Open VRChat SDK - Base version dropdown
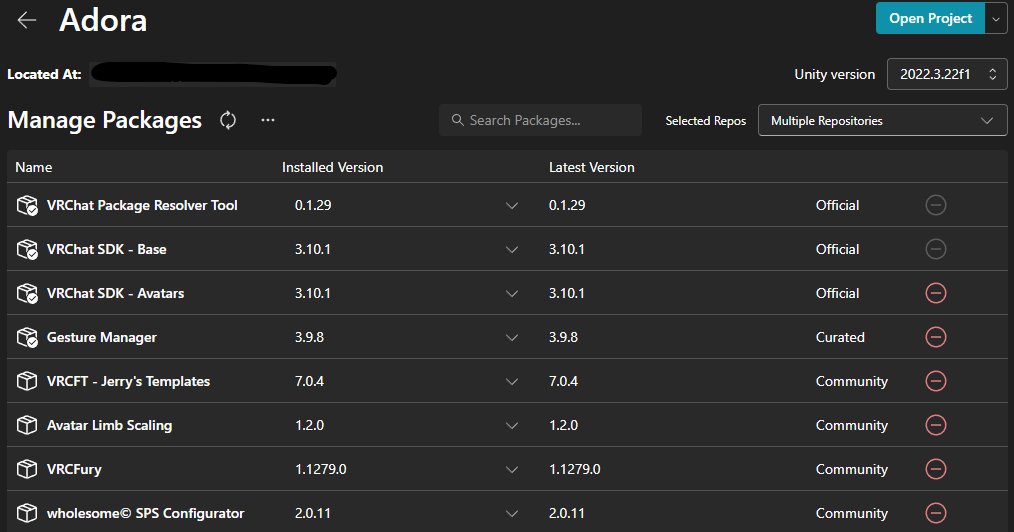This screenshot has height=532, width=1014. pos(512,249)
